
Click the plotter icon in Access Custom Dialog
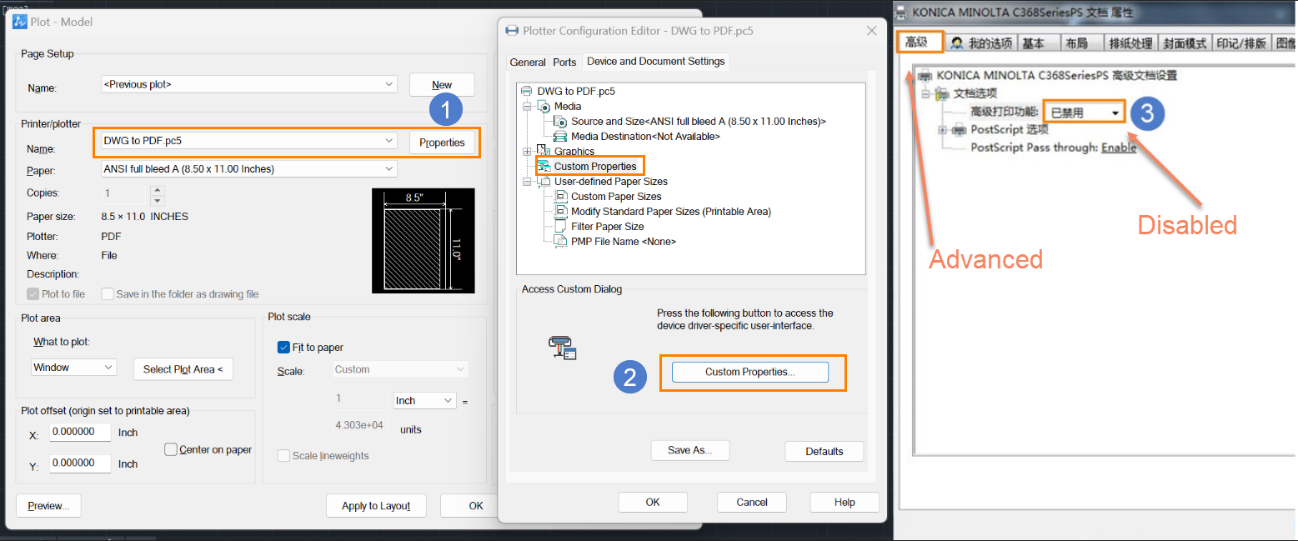562,347
